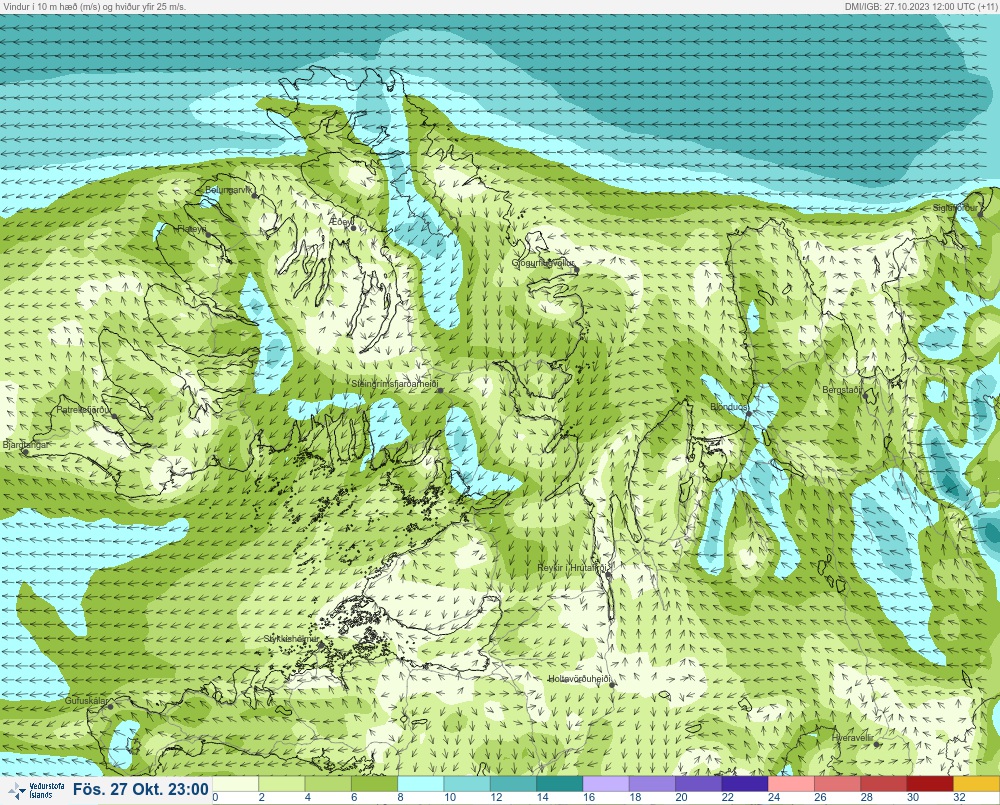The width and height of the screenshot is (1000, 805).
Task: Select the dark green 6–8 m/s swatch
Action: click(374, 784)
